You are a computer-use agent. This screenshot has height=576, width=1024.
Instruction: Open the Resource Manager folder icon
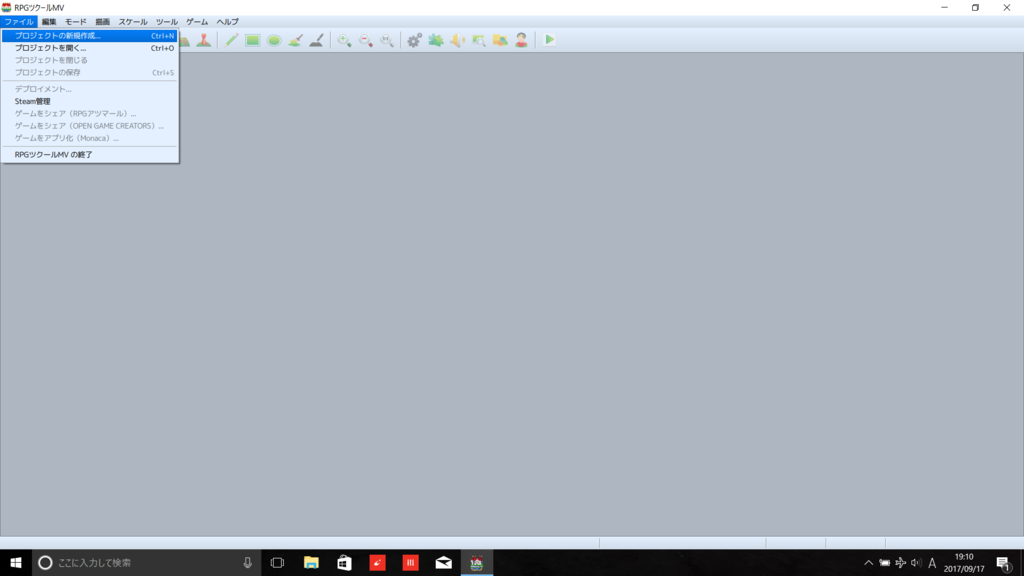[500, 40]
